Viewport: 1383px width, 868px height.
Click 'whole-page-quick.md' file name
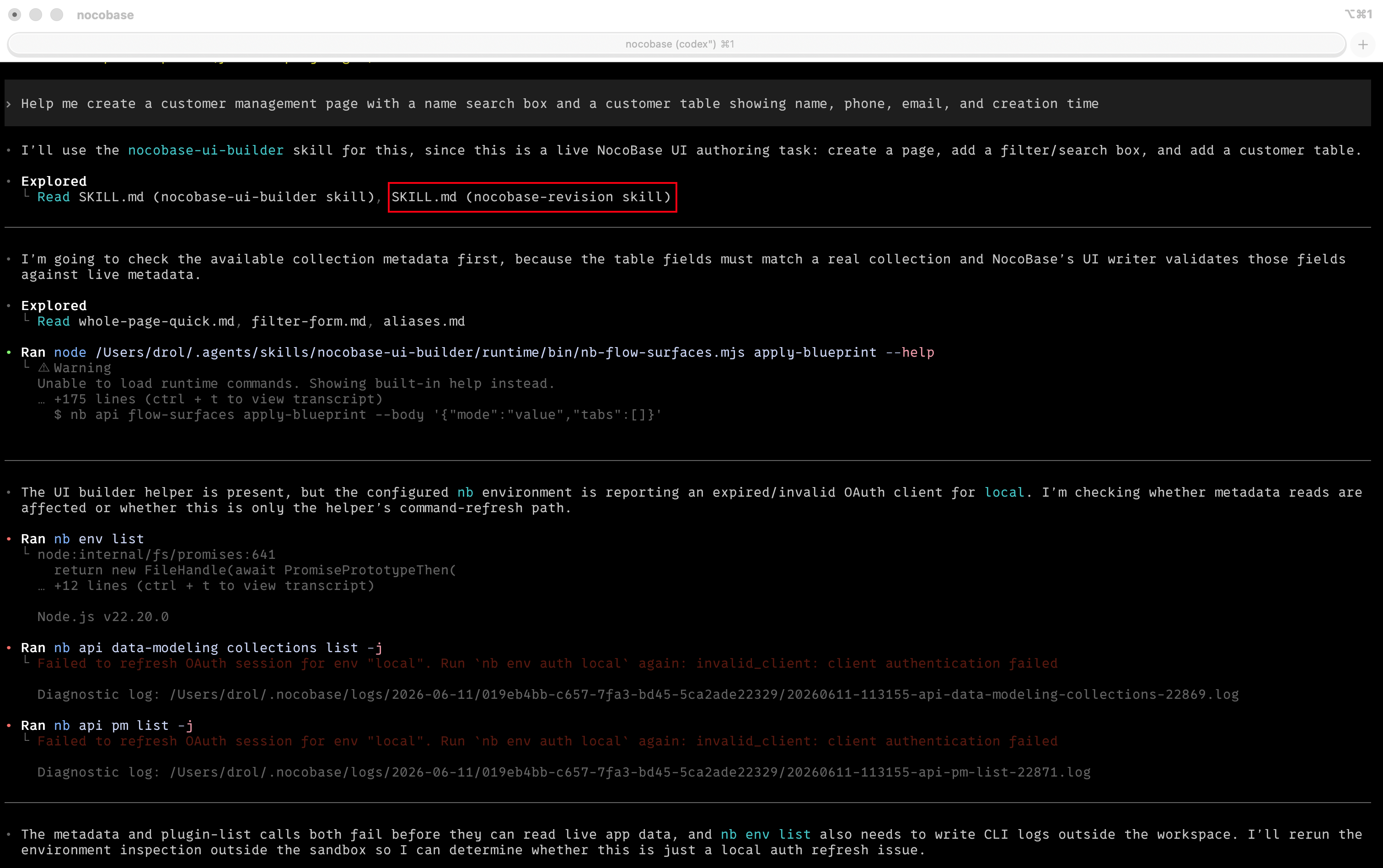(157, 321)
